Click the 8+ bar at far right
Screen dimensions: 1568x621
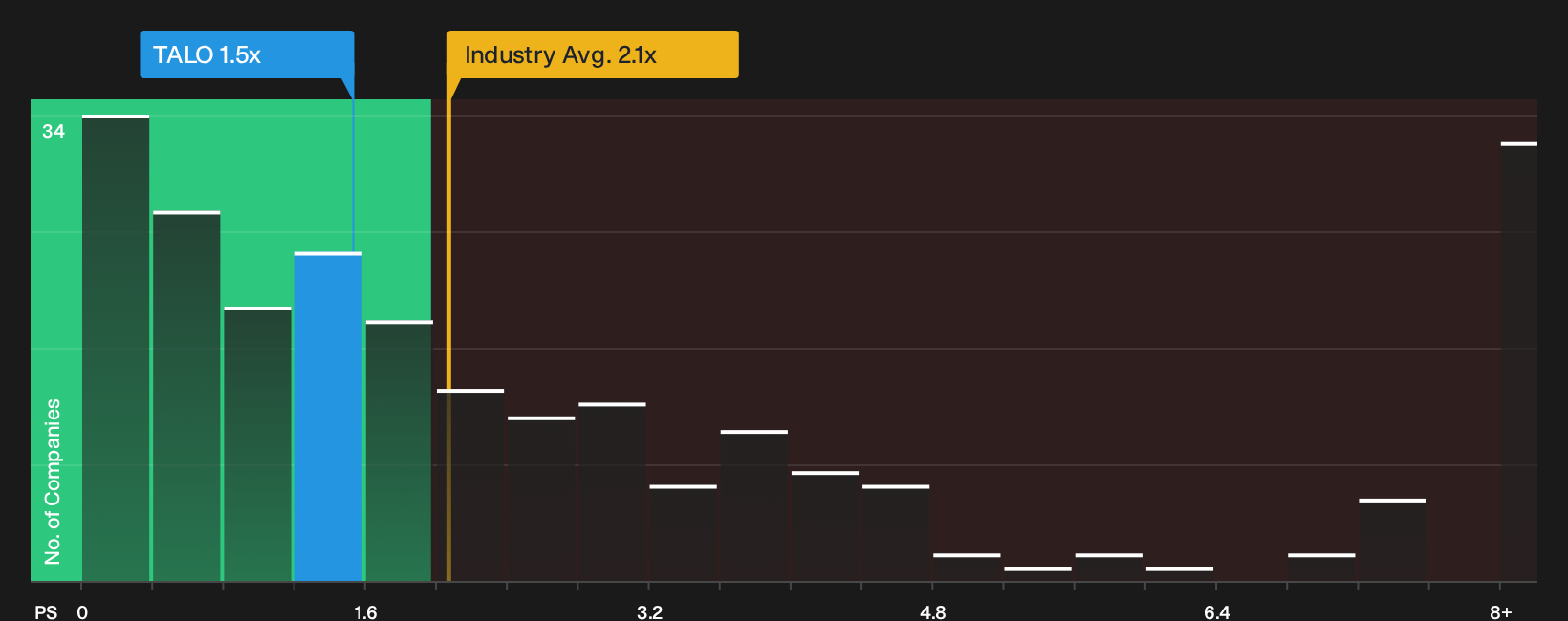click(x=1518, y=362)
